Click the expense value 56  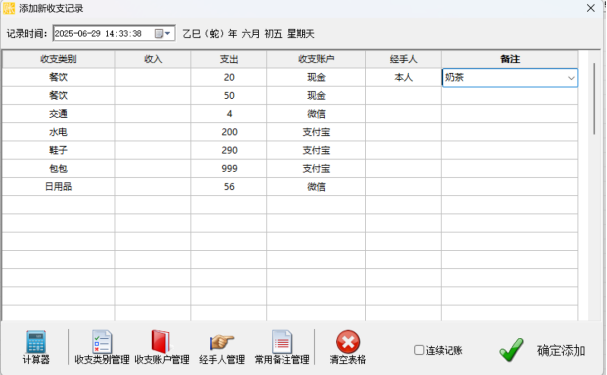(229, 187)
